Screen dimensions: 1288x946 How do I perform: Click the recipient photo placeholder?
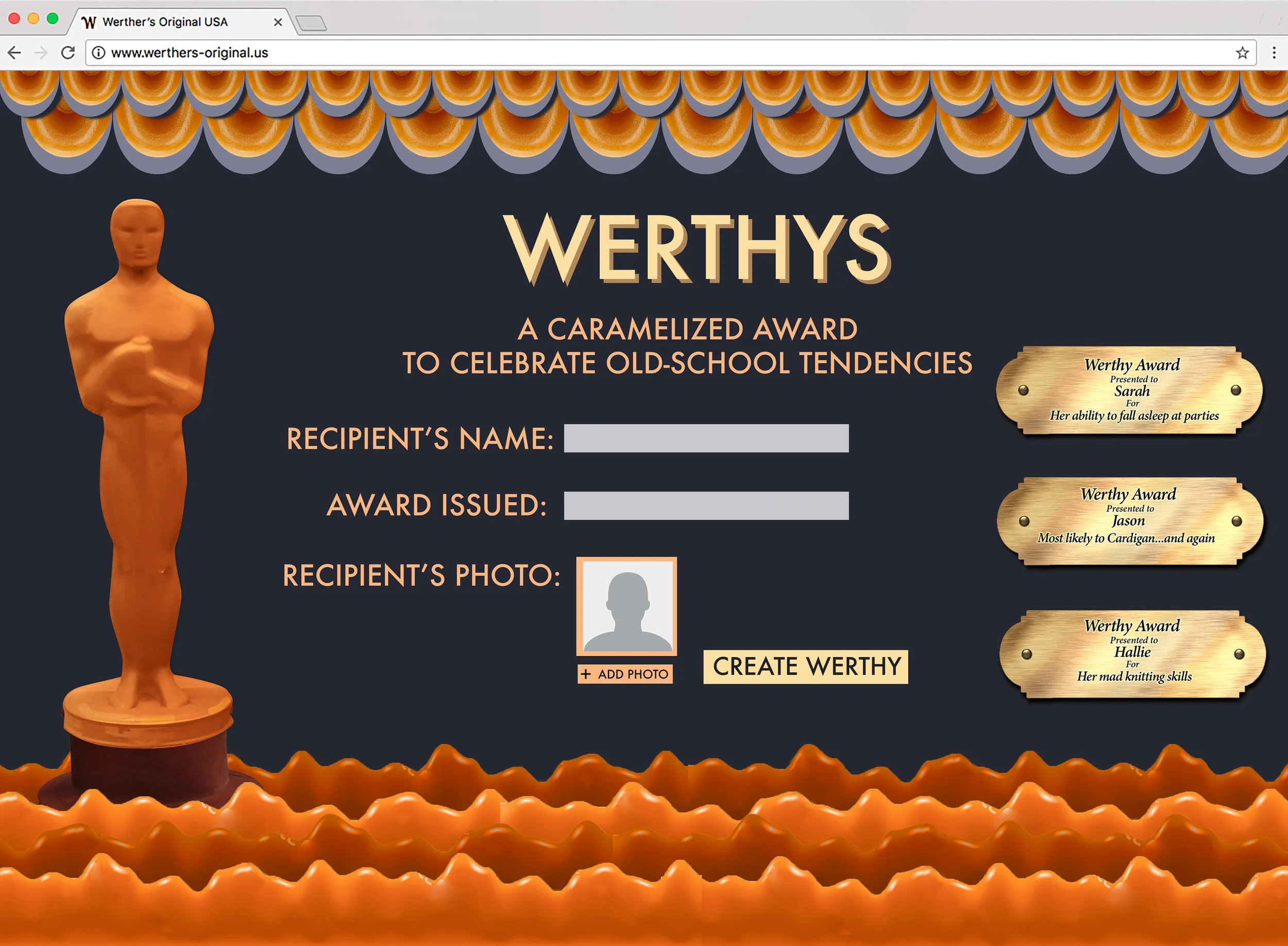point(626,606)
